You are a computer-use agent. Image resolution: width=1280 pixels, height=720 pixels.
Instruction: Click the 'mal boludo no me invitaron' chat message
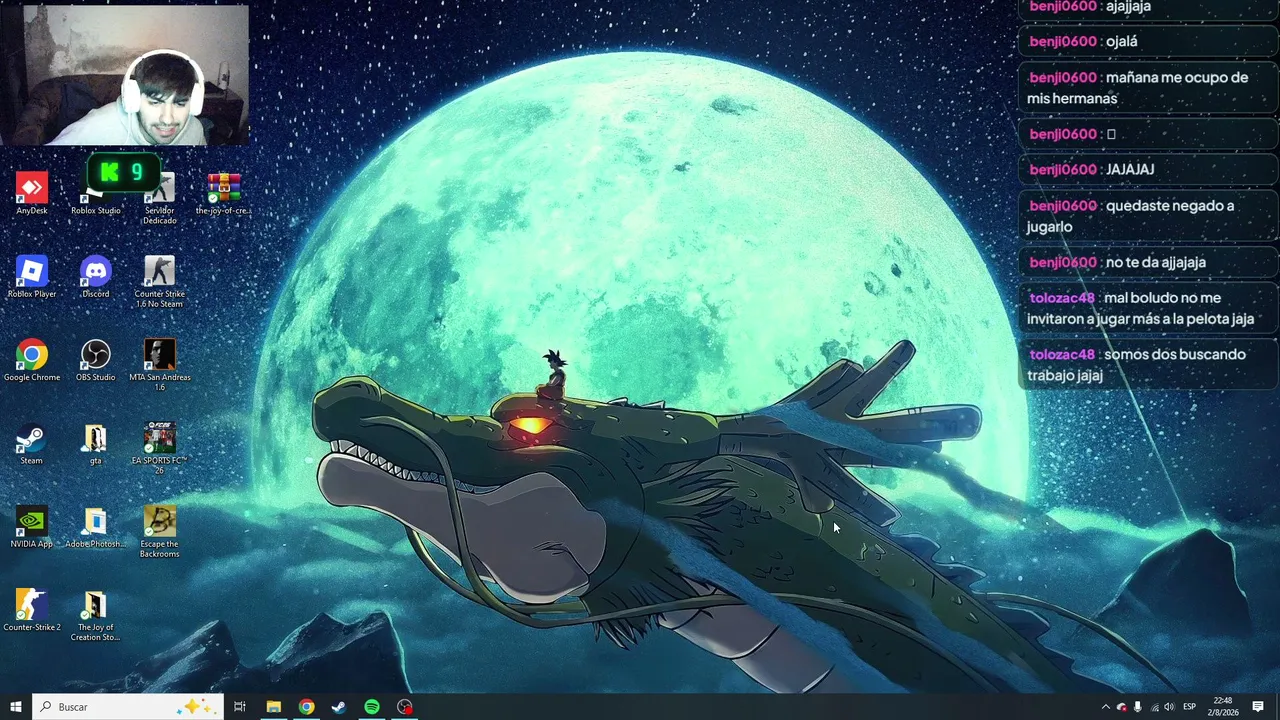[x=1149, y=308]
